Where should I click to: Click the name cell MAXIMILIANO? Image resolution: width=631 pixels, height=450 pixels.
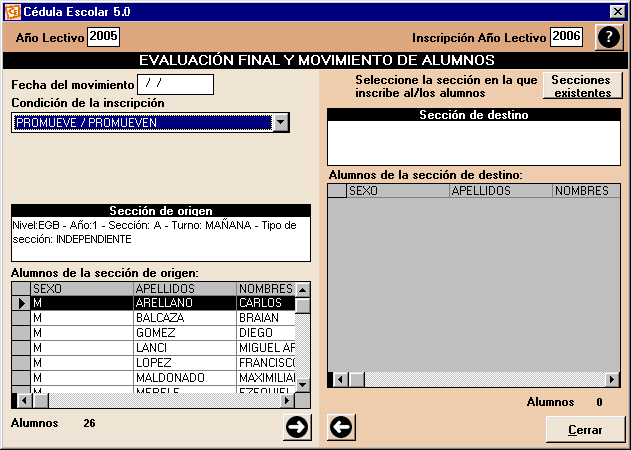pyautogui.click(x=266, y=378)
